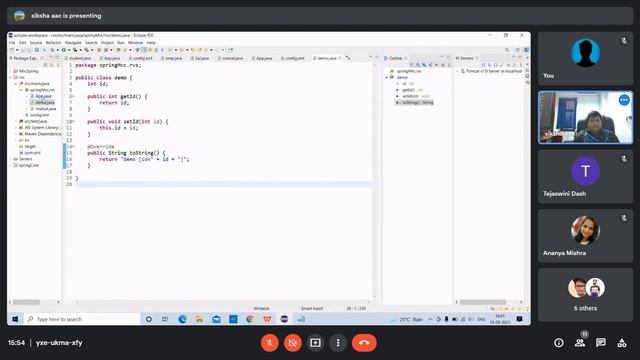640x360 pixels.
Task: Select your own 'You' video tile
Action: 585,58
